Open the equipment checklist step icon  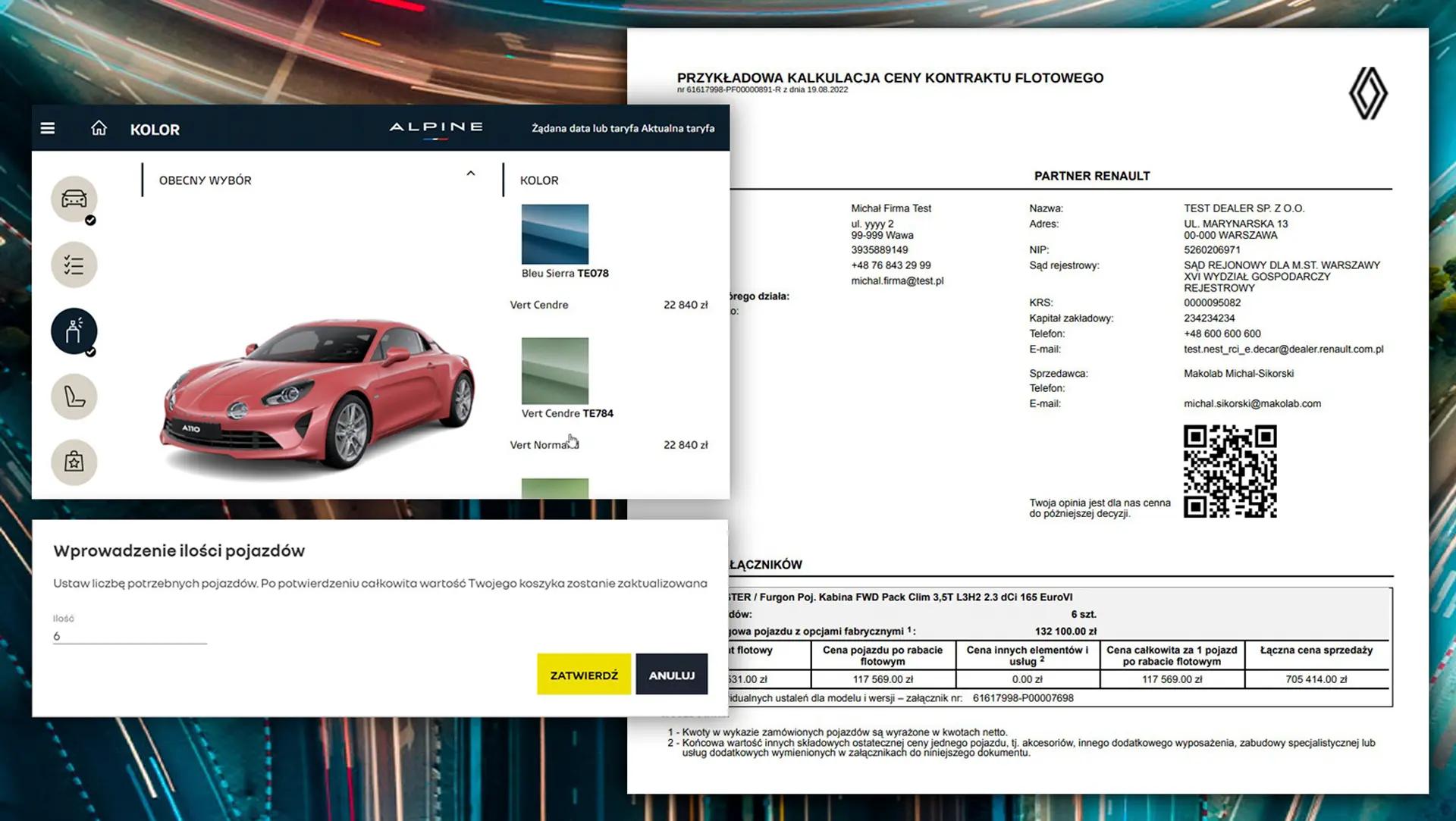[74, 265]
